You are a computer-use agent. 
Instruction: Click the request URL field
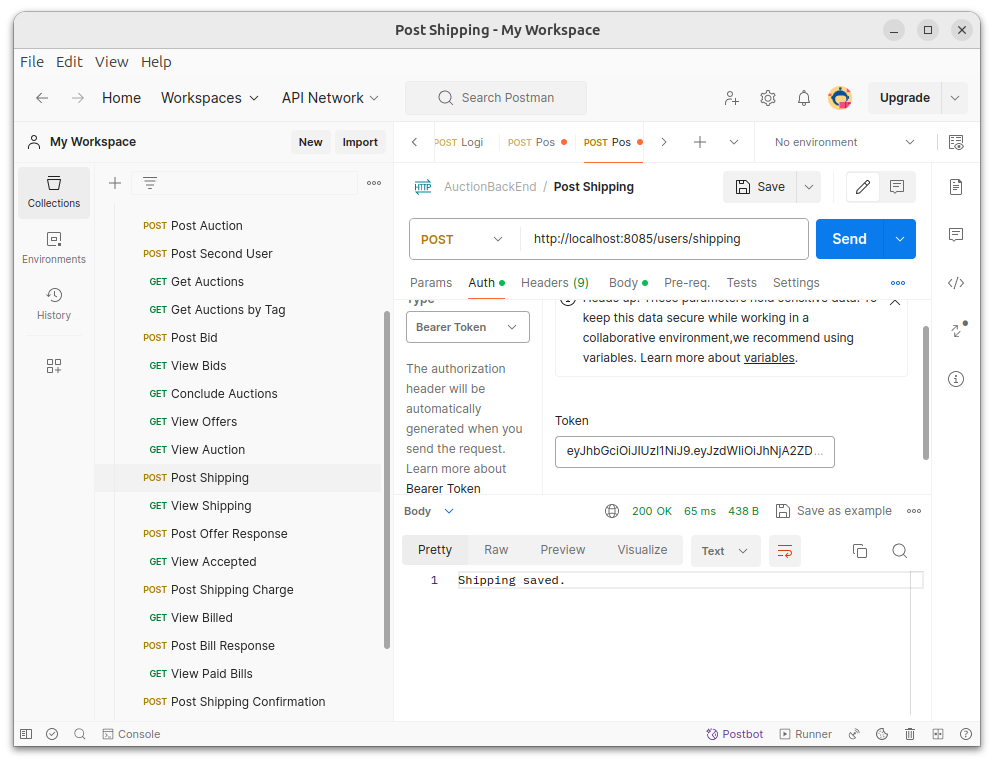tap(664, 239)
